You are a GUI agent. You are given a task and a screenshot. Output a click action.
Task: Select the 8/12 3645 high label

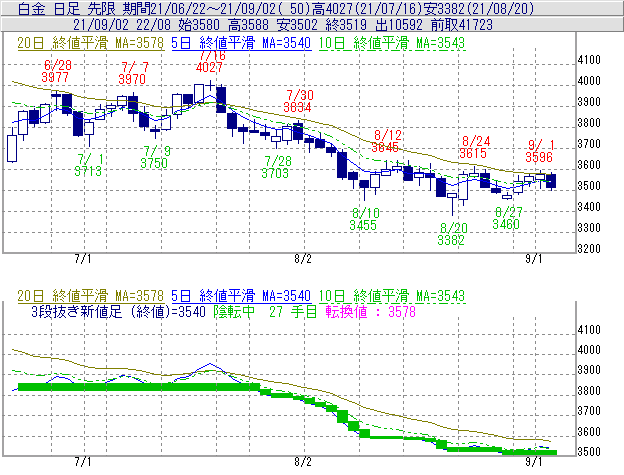pyautogui.click(x=386, y=141)
